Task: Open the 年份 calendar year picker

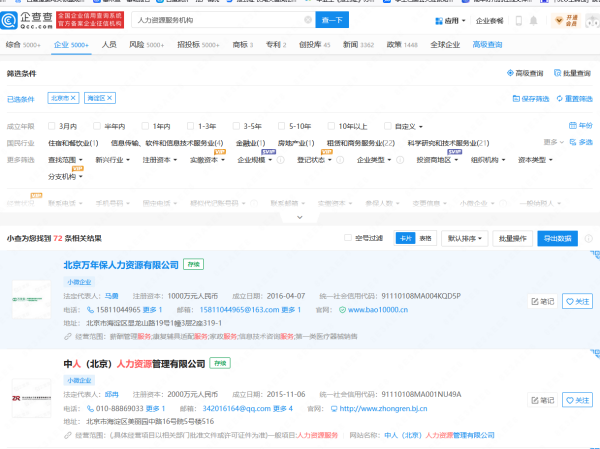Action: (580, 126)
